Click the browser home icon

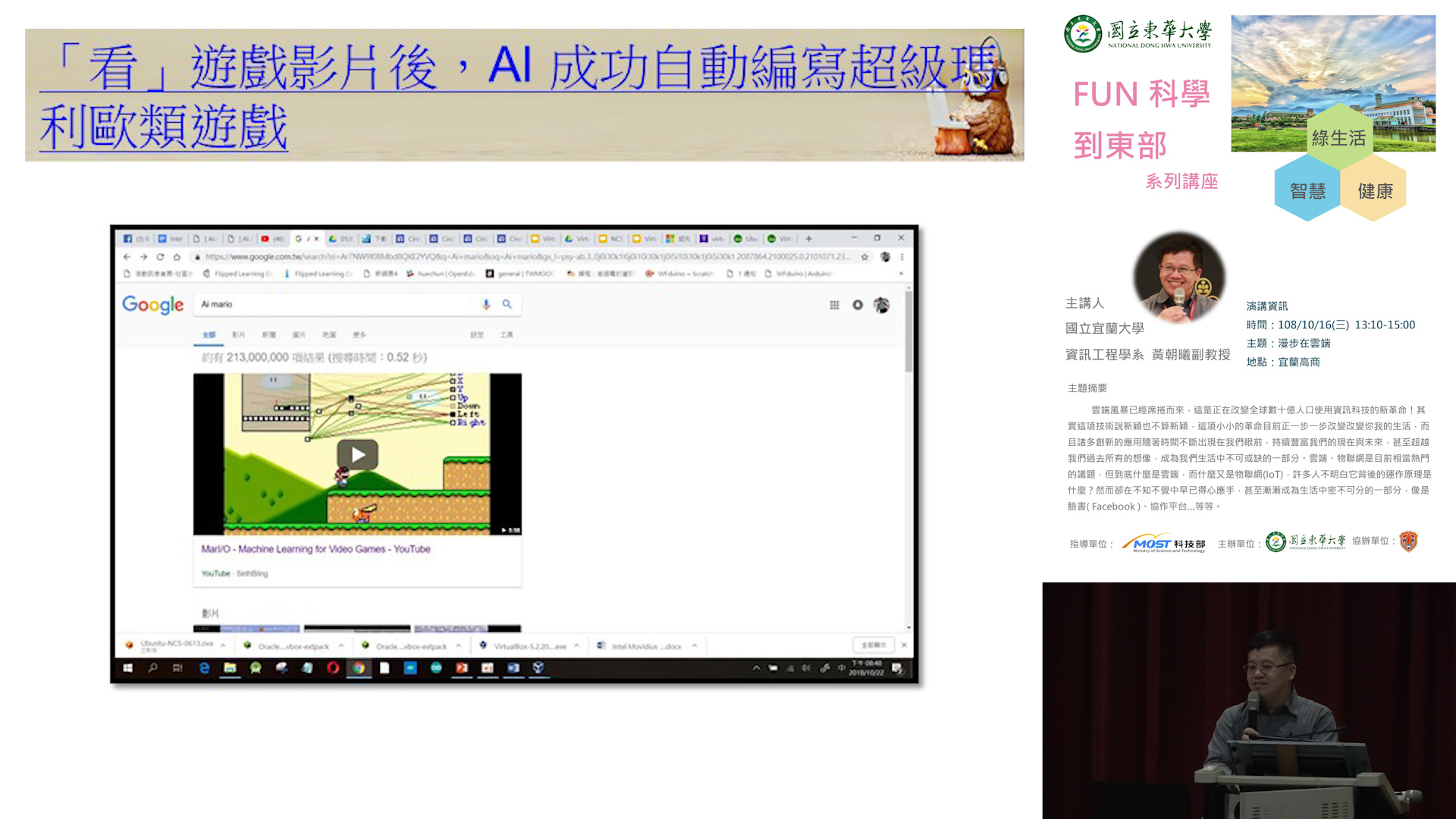(177, 257)
